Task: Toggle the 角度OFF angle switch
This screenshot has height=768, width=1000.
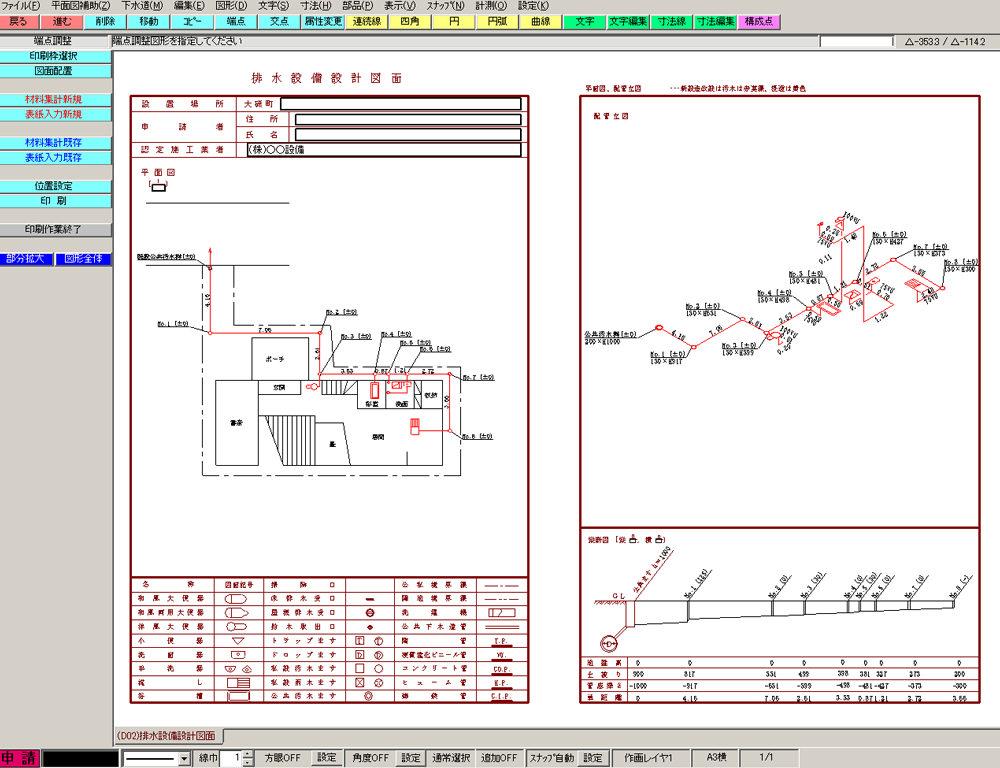Action: [371, 758]
